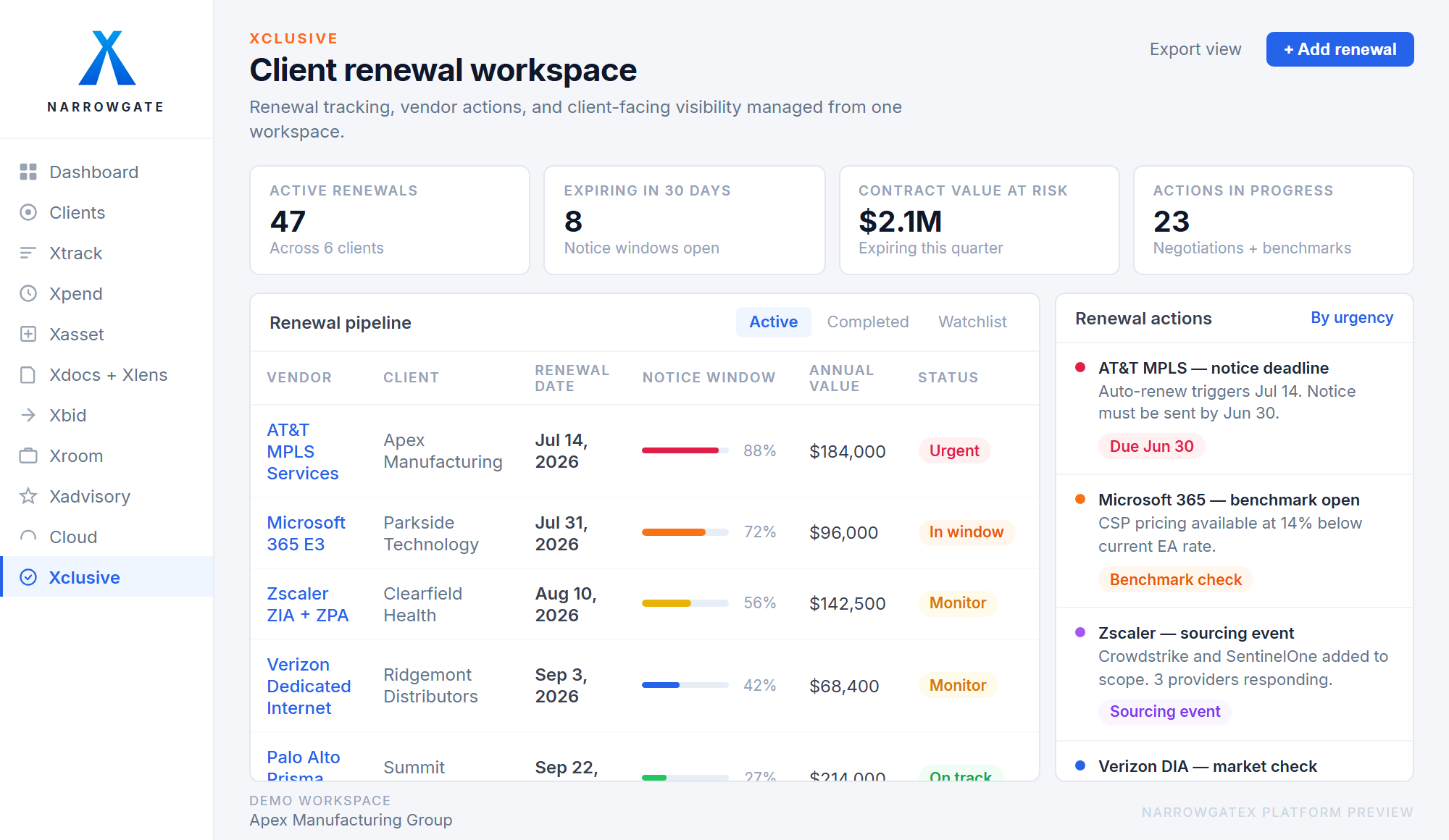Change sorting via By urgency

(1351, 318)
